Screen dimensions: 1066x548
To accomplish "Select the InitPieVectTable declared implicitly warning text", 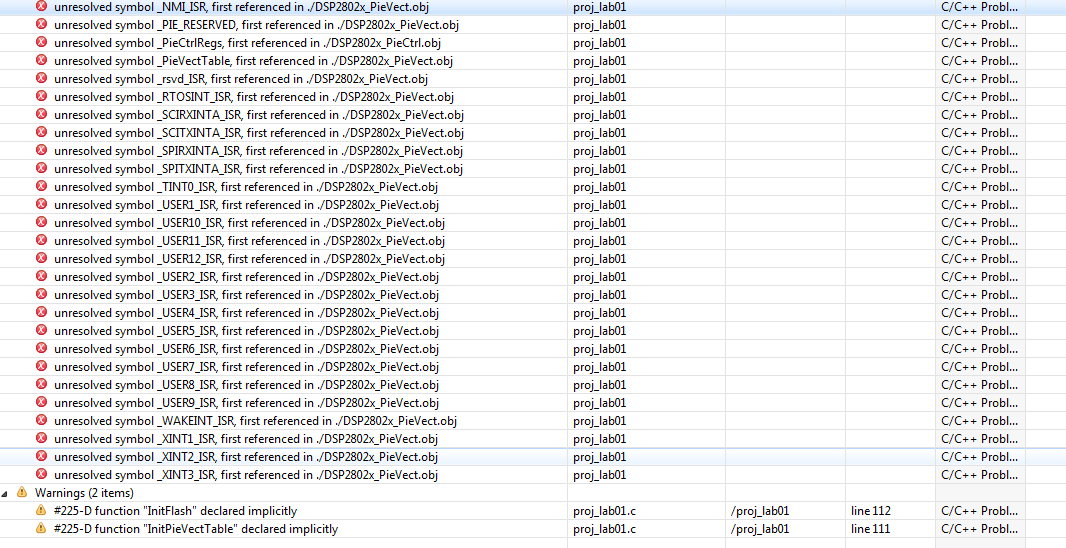I will tap(196, 529).
